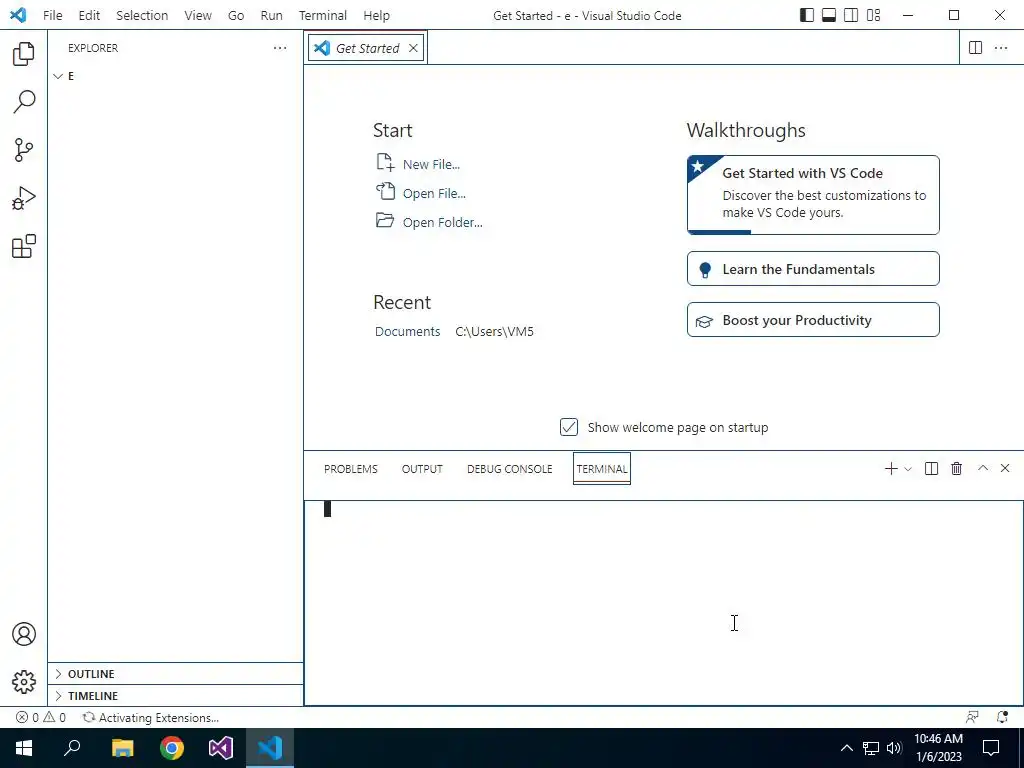Switch to the Output panel tab

[x=422, y=469]
